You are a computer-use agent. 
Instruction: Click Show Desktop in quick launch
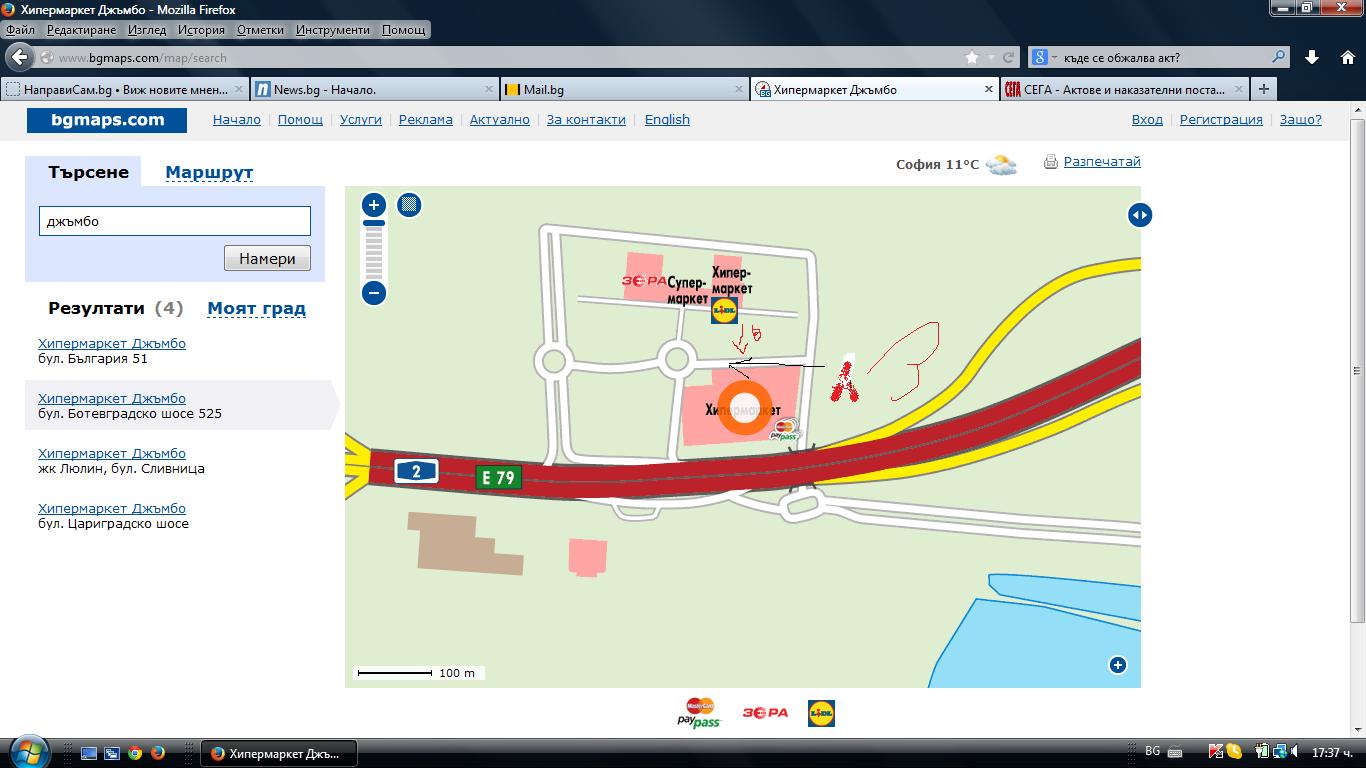coord(88,753)
